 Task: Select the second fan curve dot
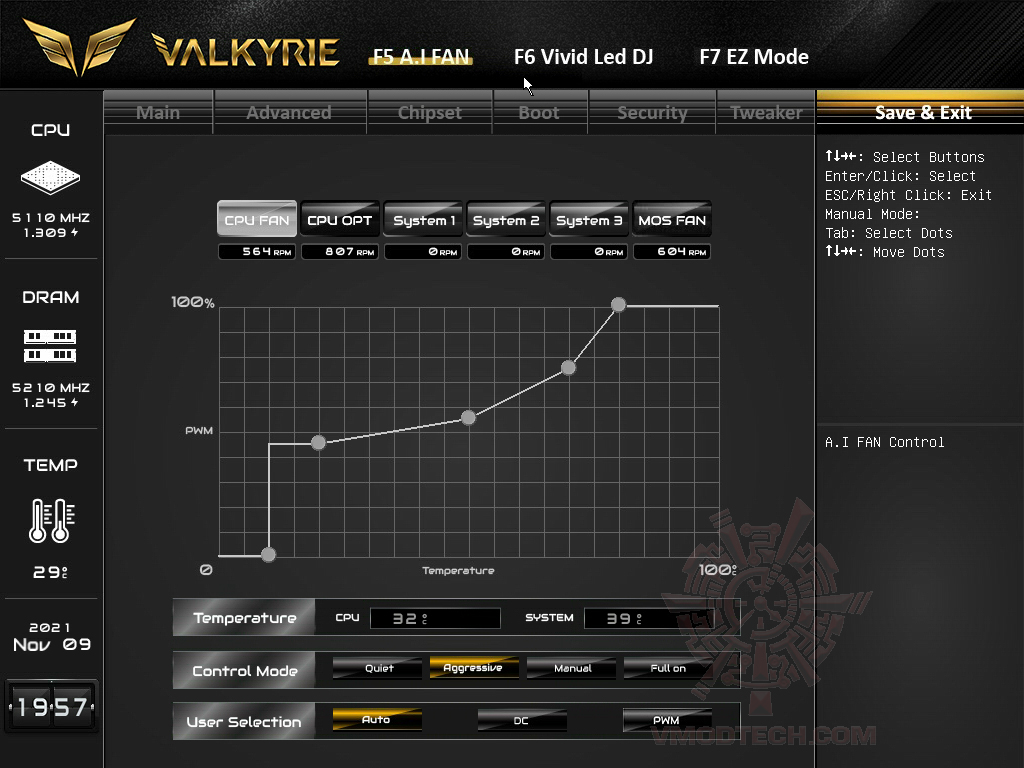pos(318,443)
